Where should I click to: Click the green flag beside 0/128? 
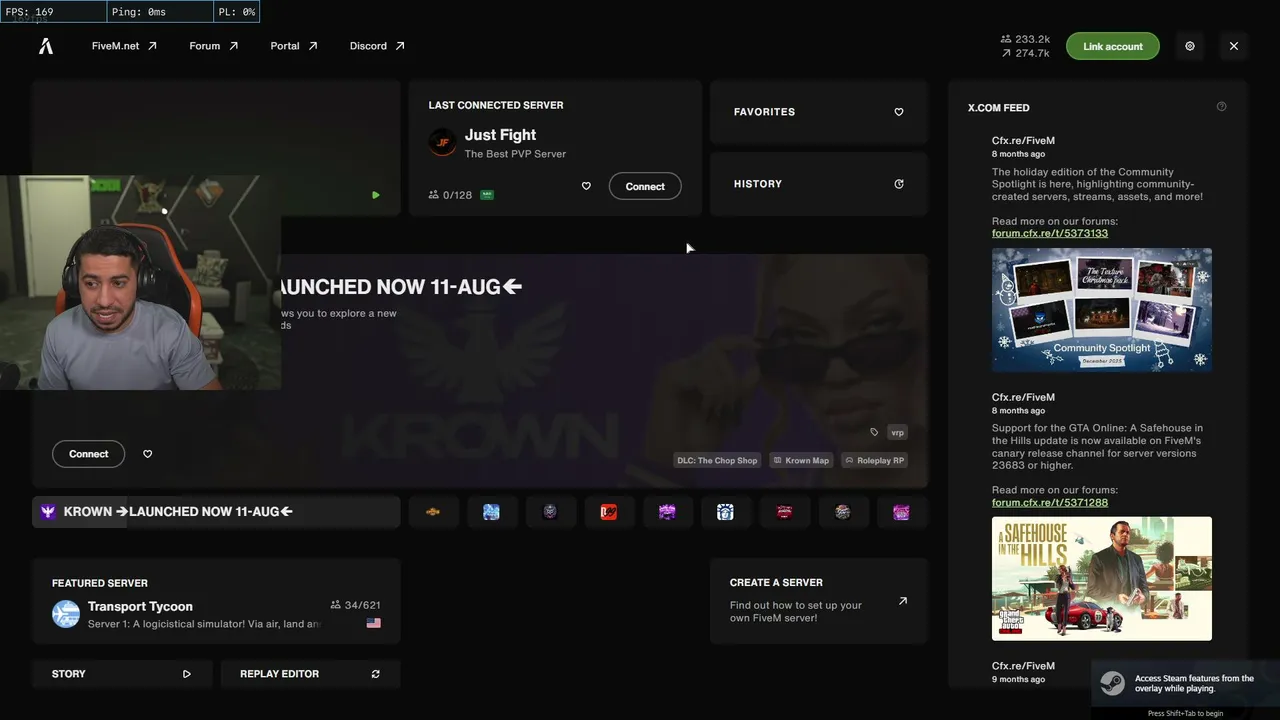tap(487, 195)
